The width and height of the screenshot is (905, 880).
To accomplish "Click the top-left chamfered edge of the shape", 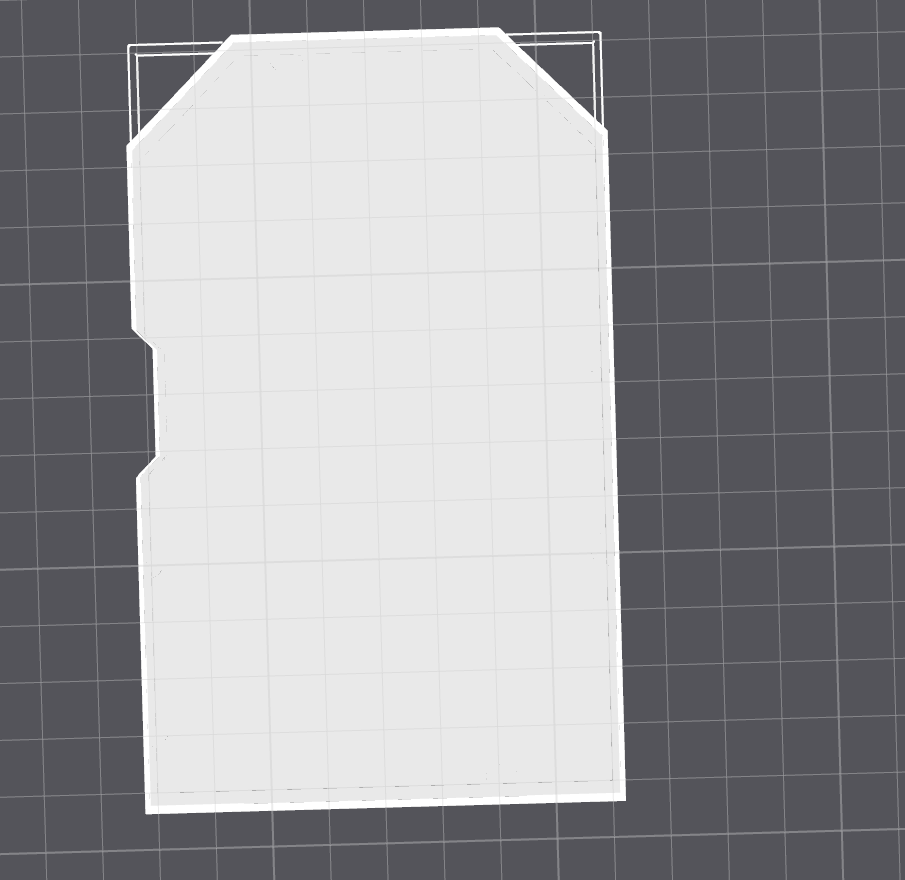I will pos(181,92).
